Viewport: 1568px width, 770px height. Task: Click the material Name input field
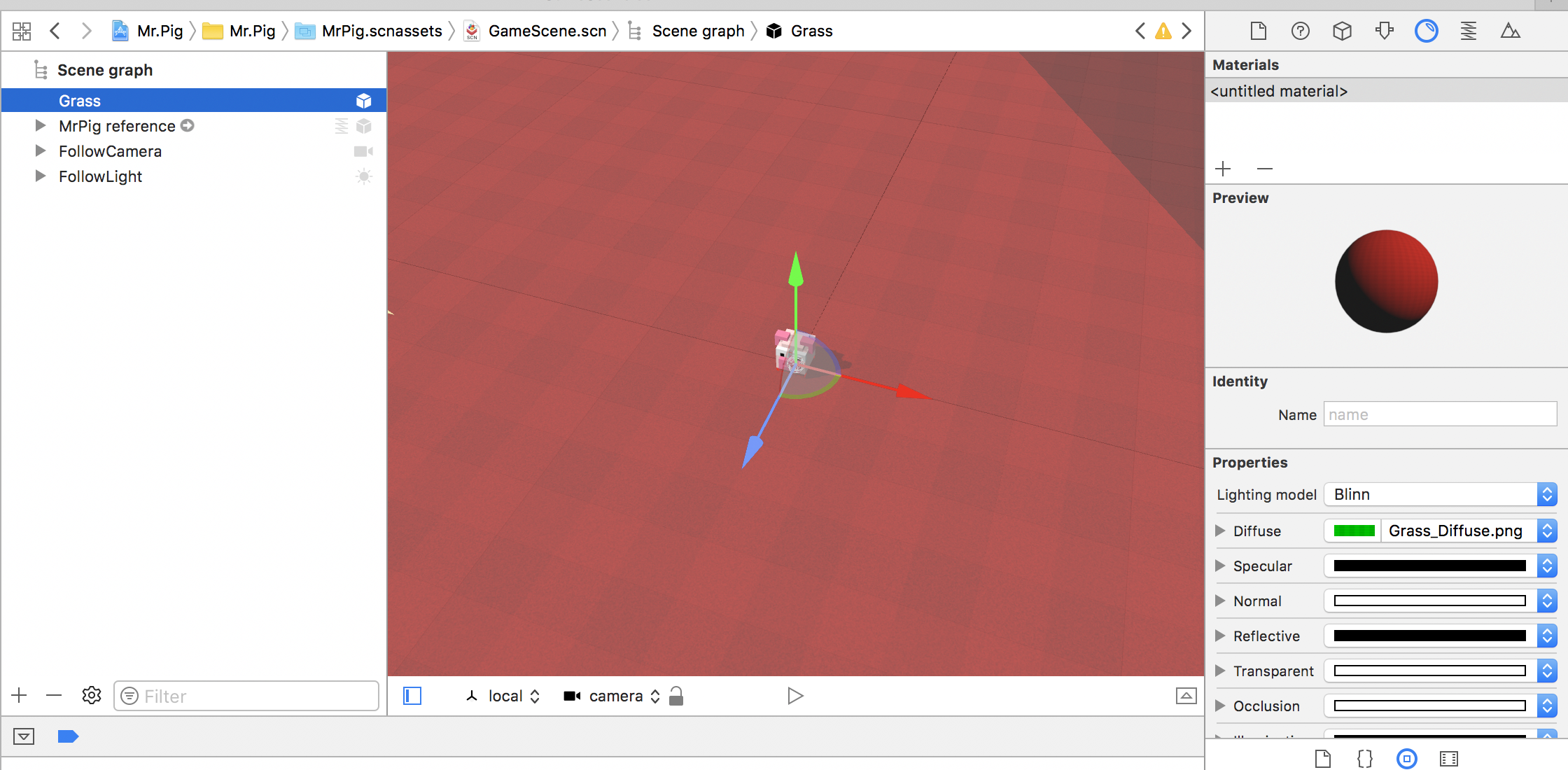point(1439,414)
